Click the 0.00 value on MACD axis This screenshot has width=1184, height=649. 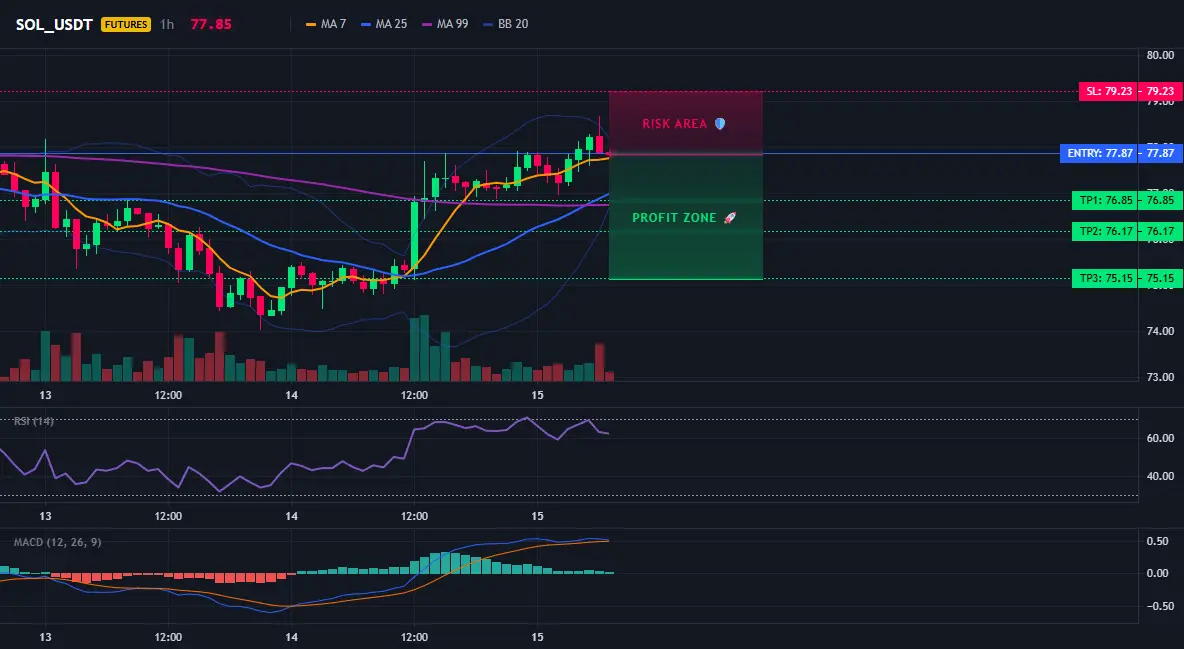1158,573
